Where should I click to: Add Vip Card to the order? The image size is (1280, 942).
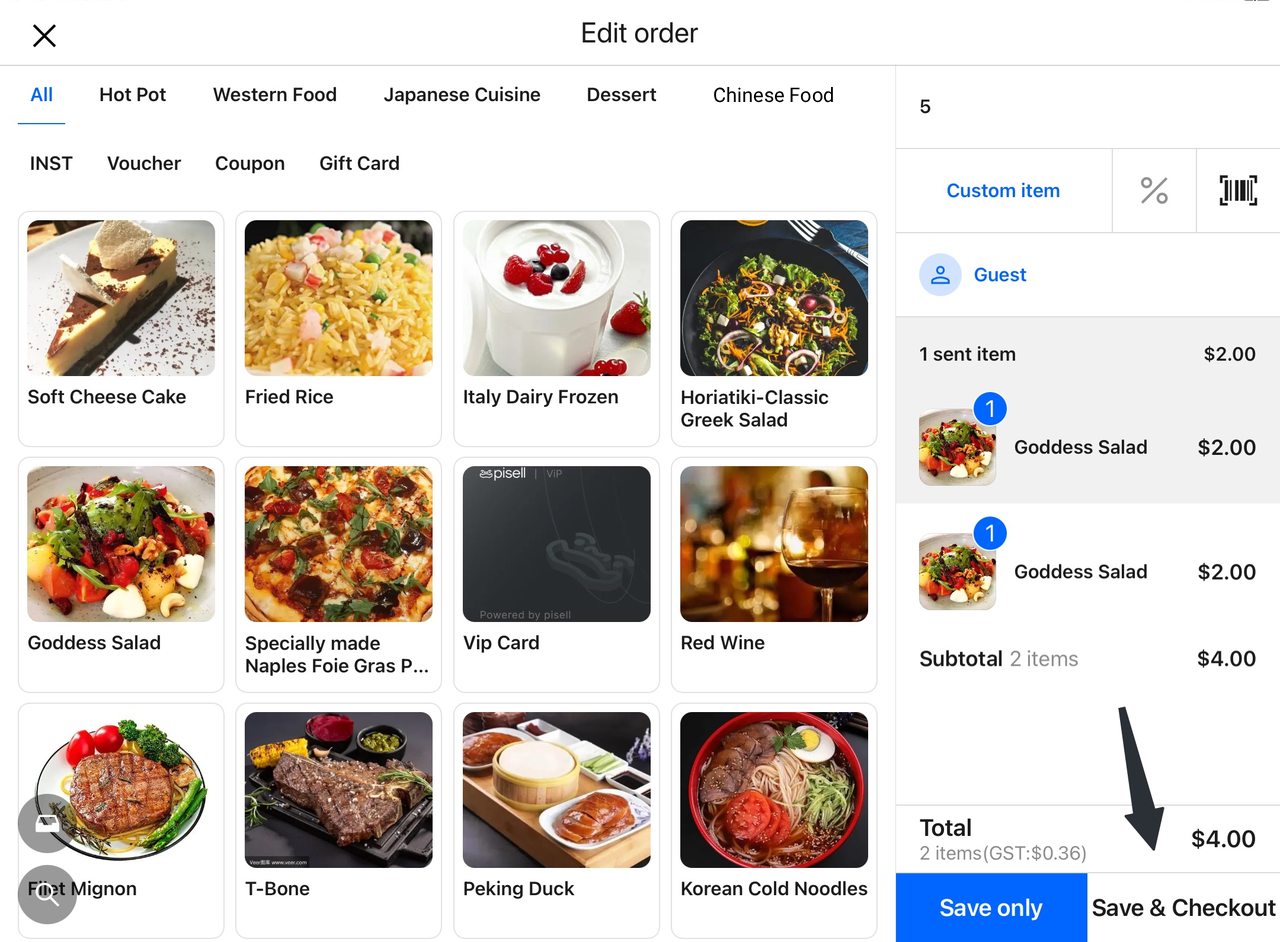pos(556,573)
